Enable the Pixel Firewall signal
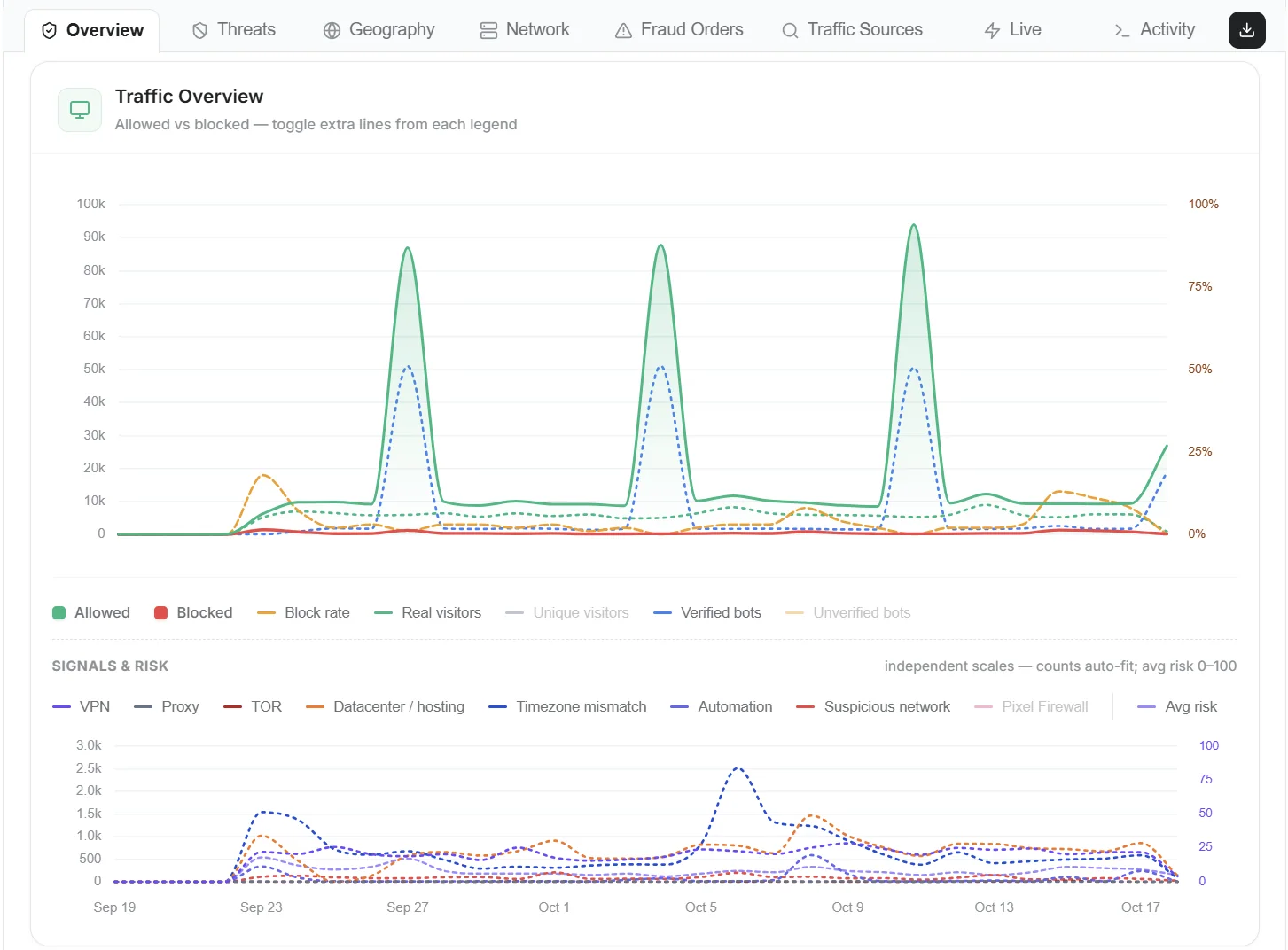The height and width of the screenshot is (950, 1288). point(1031,706)
